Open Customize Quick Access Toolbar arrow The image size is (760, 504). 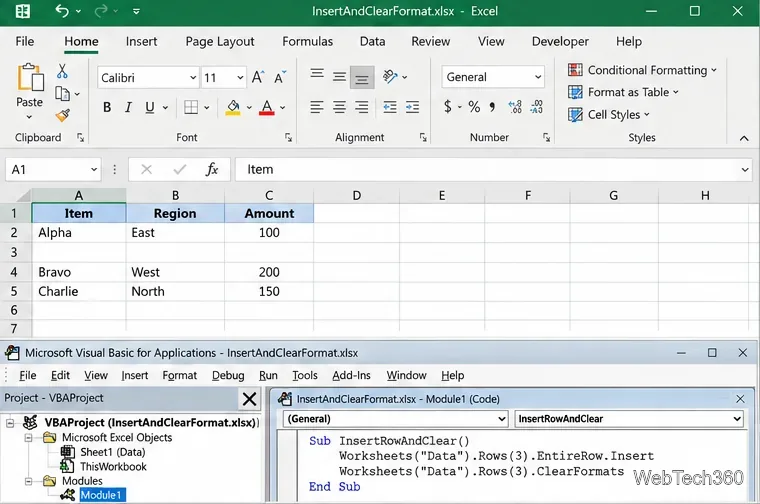[x=136, y=11]
